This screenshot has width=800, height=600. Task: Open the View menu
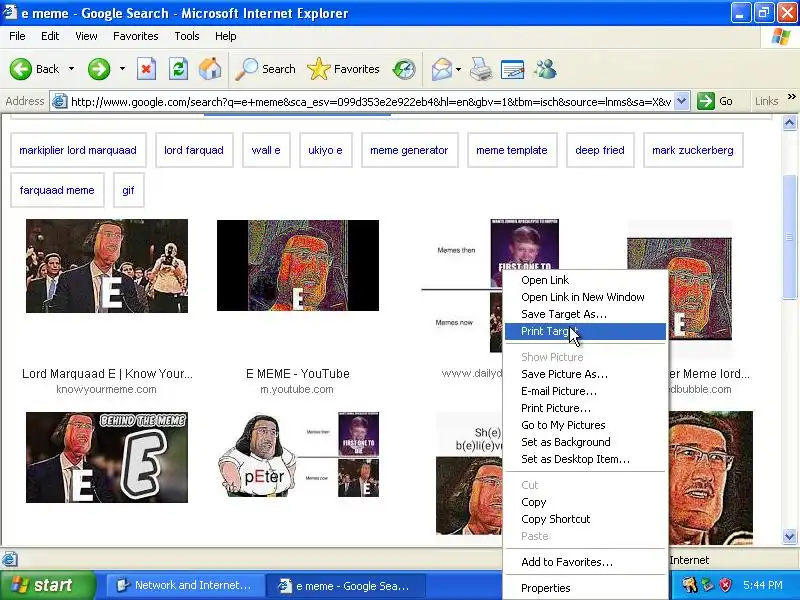pos(86,36)
